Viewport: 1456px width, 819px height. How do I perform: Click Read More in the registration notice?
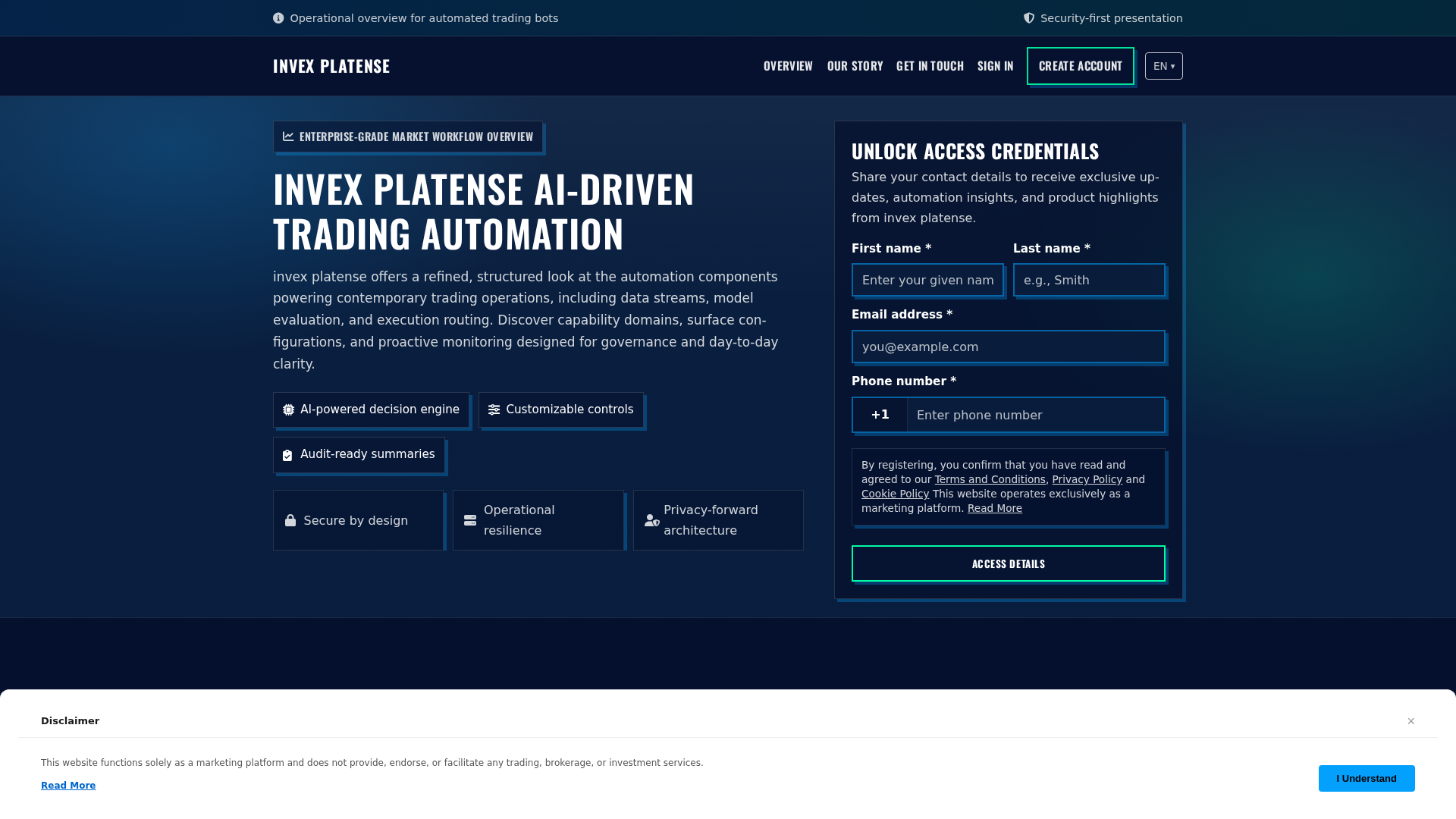click(994, 508)
